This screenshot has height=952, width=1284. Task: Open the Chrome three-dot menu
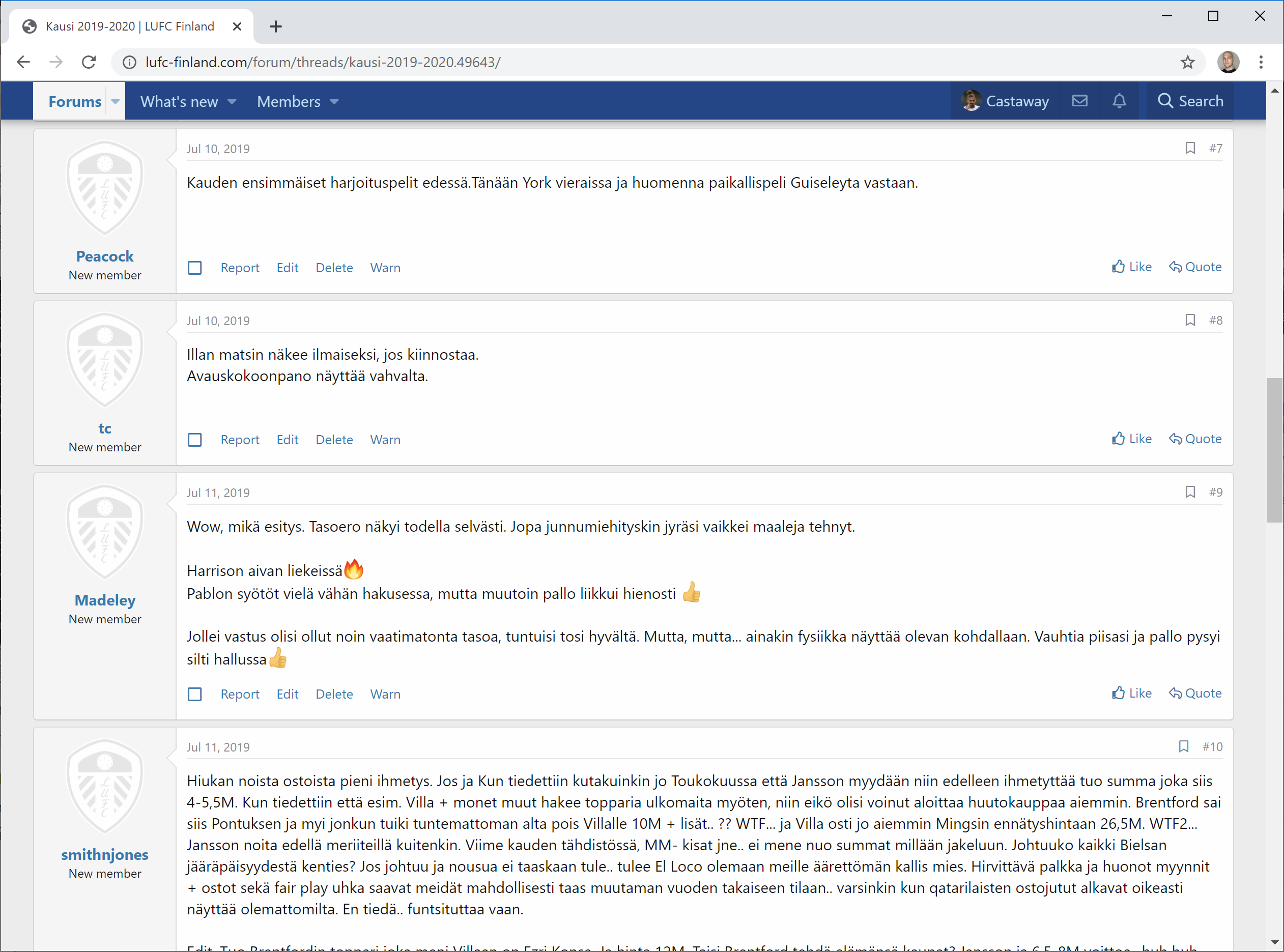click(x=1261, y=62)
